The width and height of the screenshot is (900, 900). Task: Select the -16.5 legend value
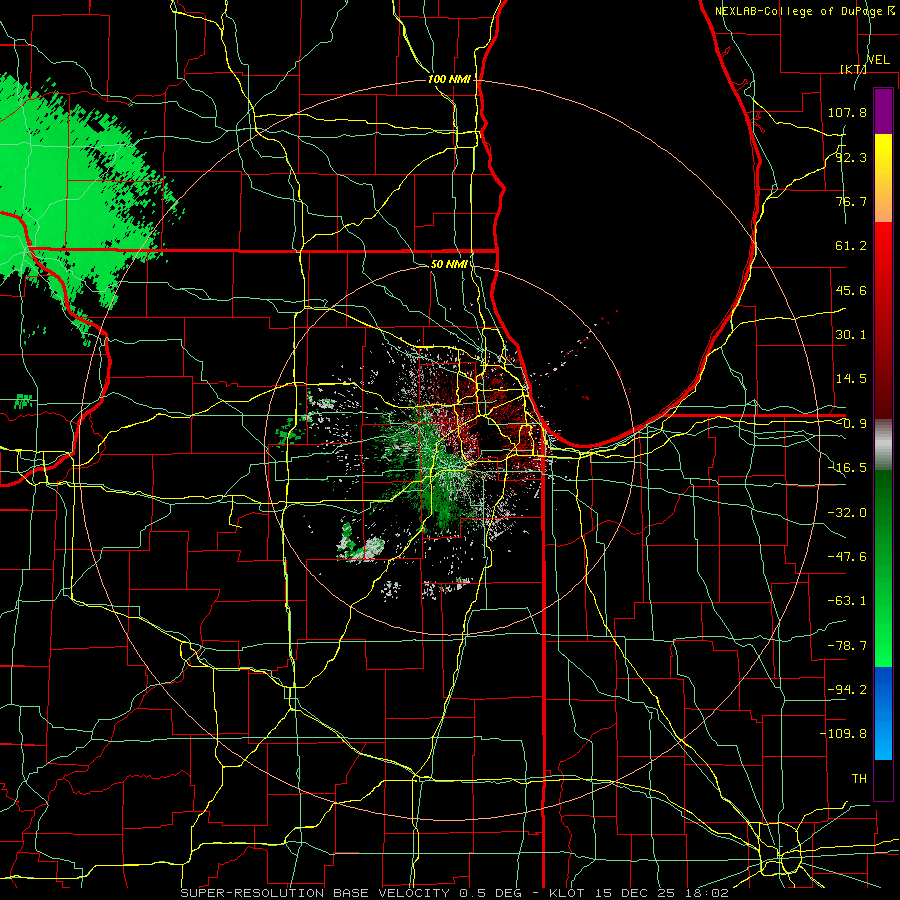click(x=847, y=468)
